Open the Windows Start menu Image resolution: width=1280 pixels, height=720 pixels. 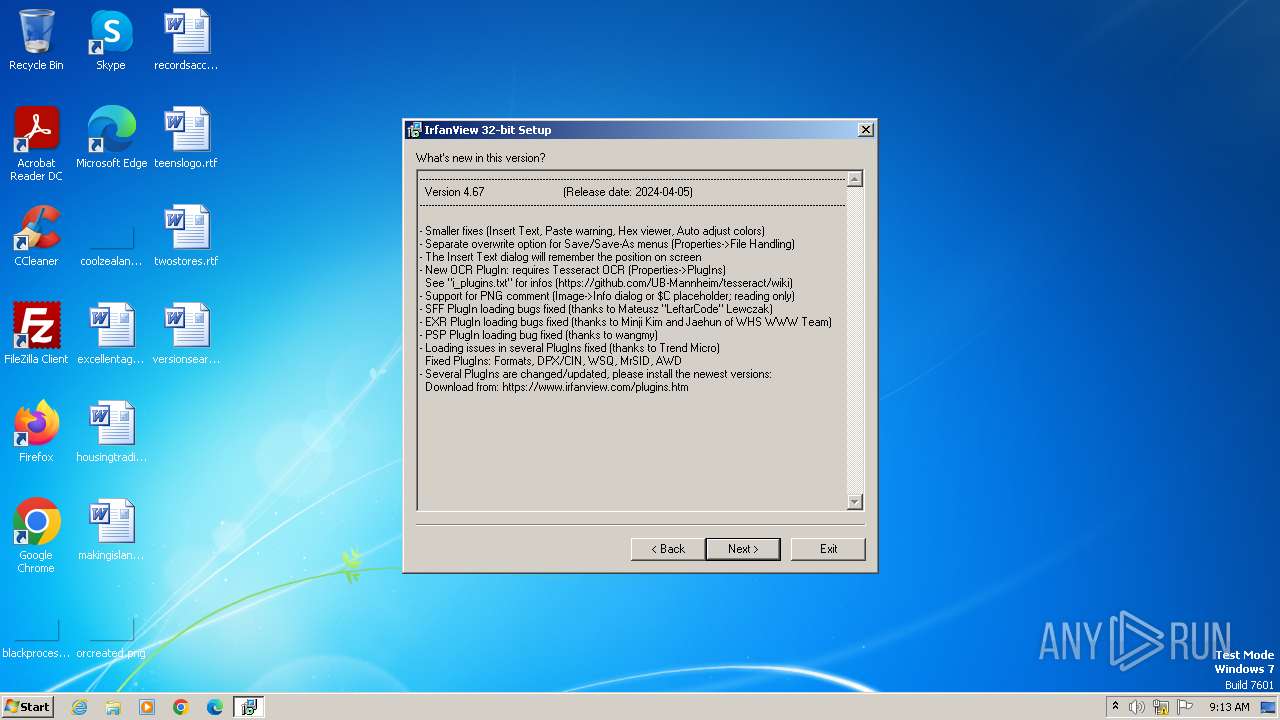coord(27,706)
